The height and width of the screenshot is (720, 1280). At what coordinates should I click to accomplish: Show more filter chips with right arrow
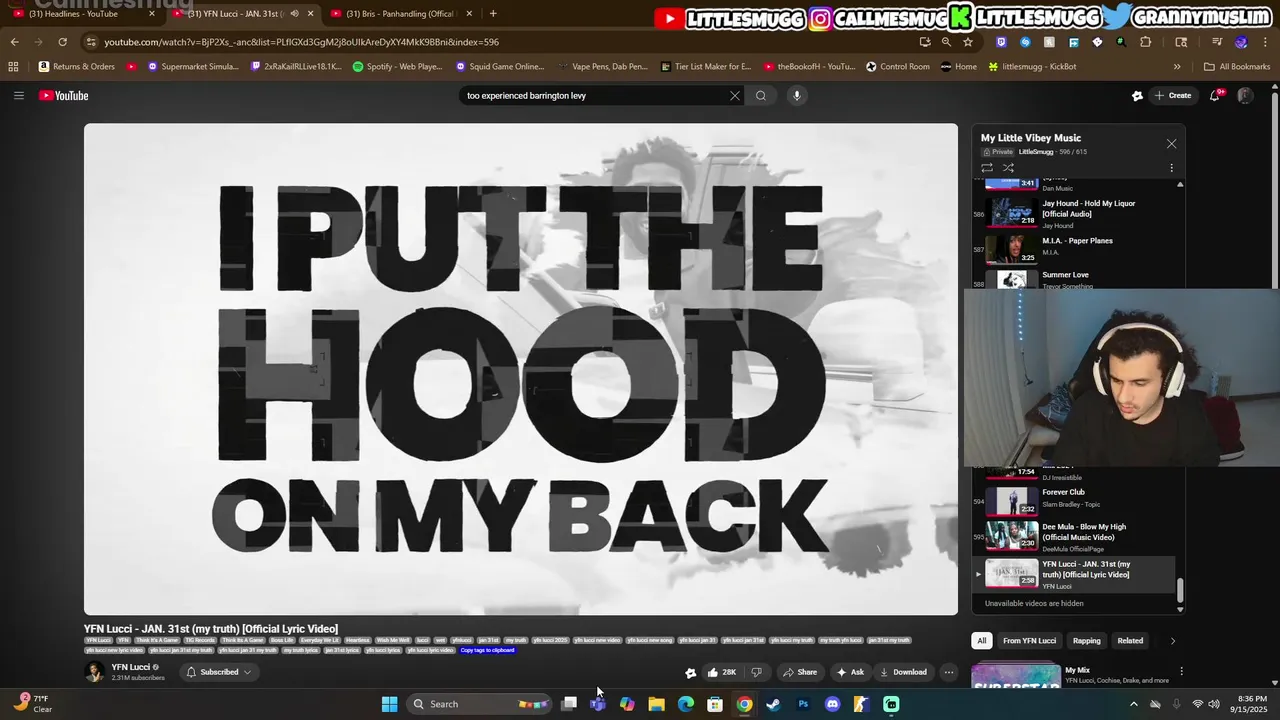1172,641
